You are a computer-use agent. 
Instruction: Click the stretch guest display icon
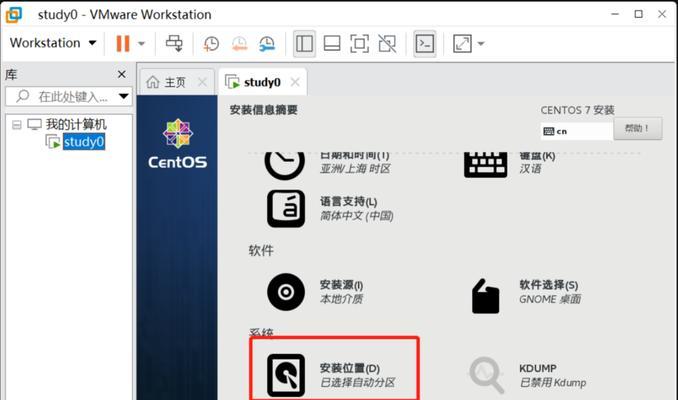click(462, 44)
